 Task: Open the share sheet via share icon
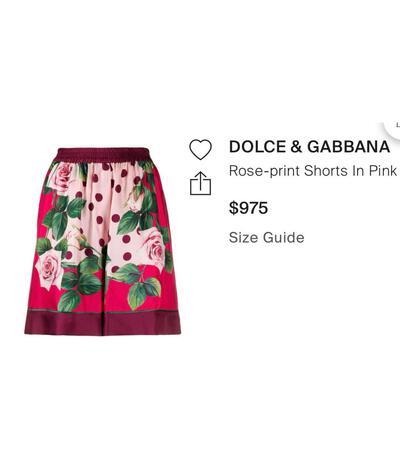click(x=200, y=183)
